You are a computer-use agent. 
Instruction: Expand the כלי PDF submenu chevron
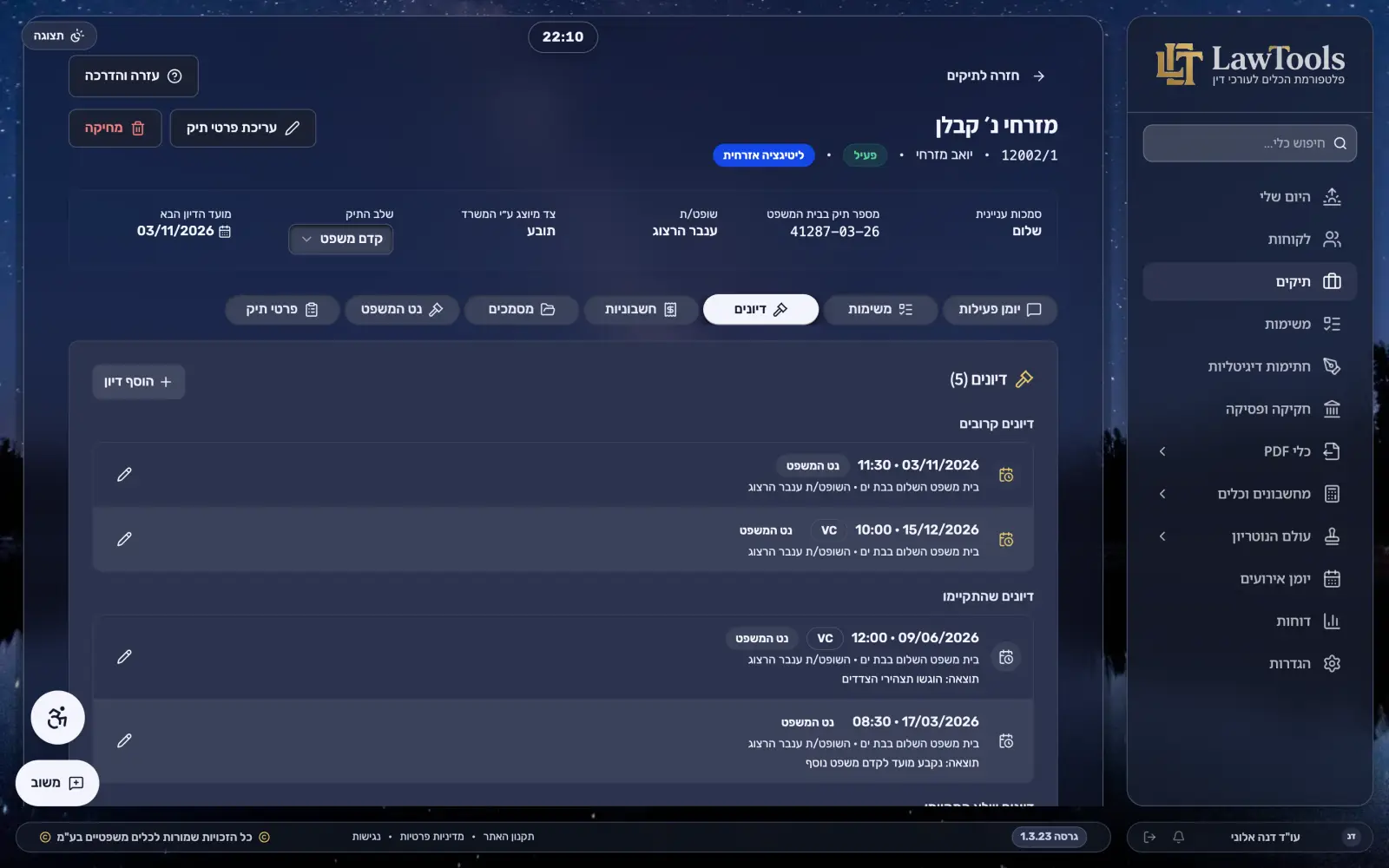coord(1162,451)
